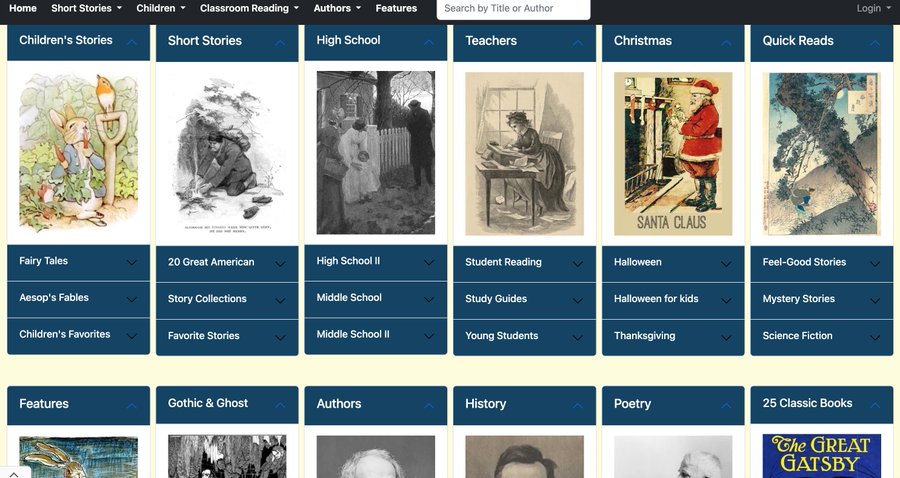This screenshot has width=900, height=478.
Task: Select Features in the navigation bar
Action: tap(396, 8)
